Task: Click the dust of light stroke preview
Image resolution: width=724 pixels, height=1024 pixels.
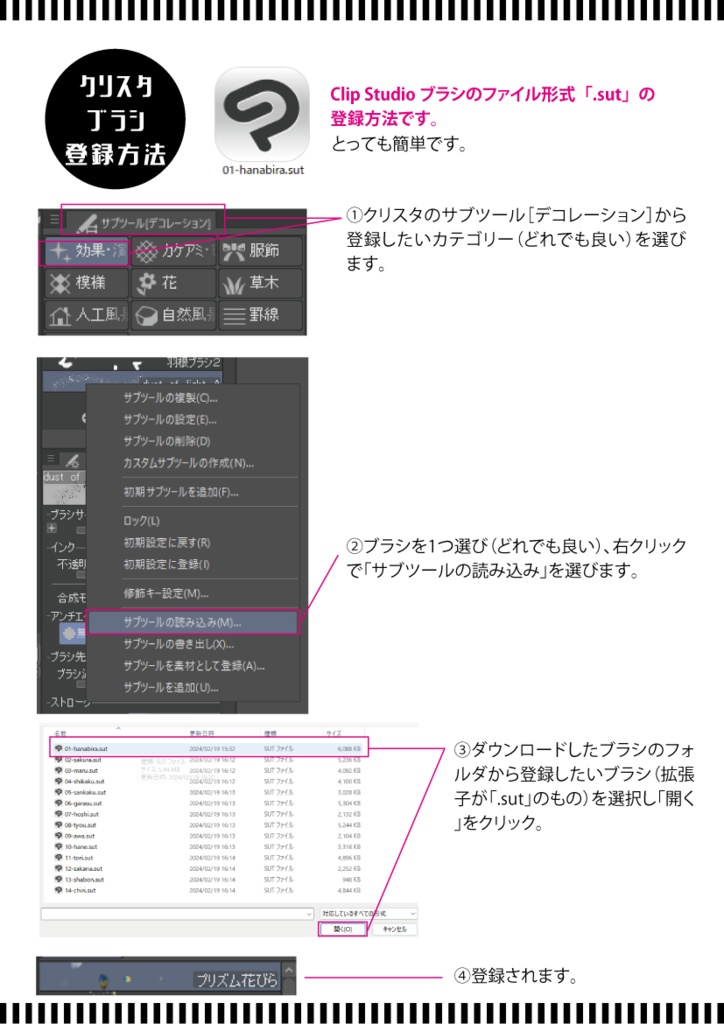Action: 64,487
